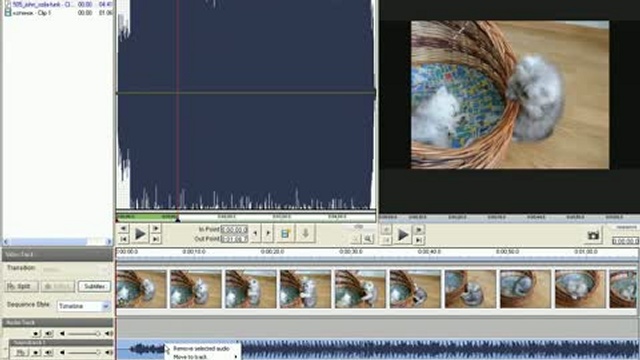This screenshot has height=360, width=640.
Task: Step forward one frame in sequence preview
Action: click(x=419, y=230)
